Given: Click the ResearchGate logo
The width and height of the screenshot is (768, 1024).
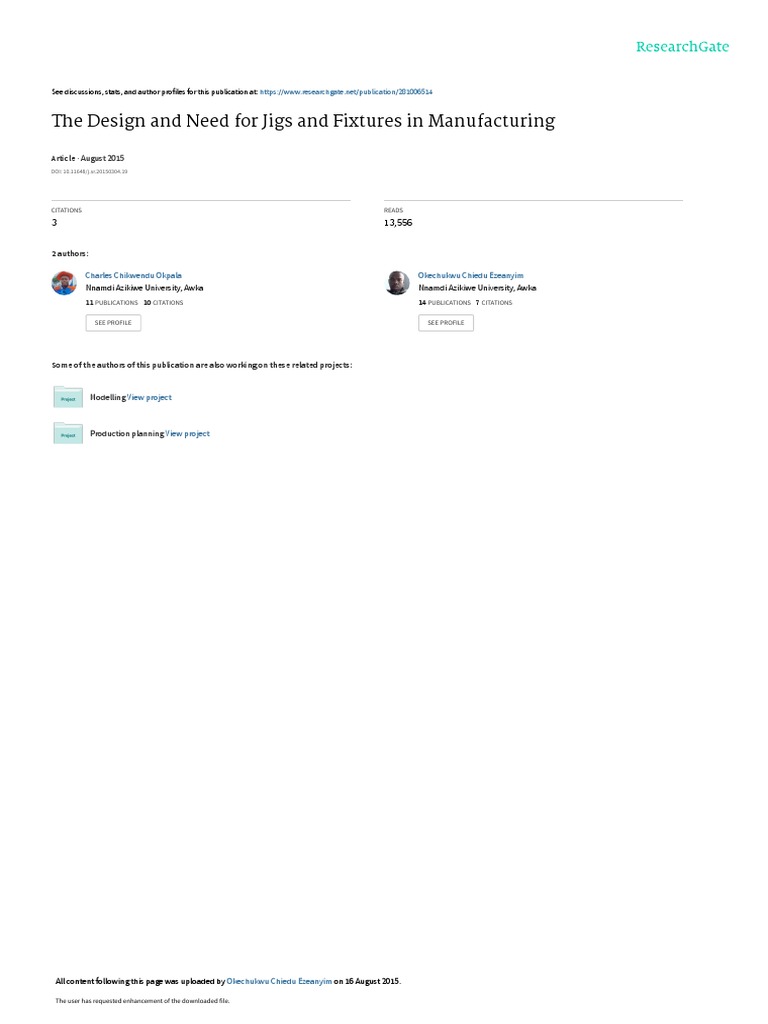Looking at the screenshot, I should pyautogui.click(x=682, y=46).
